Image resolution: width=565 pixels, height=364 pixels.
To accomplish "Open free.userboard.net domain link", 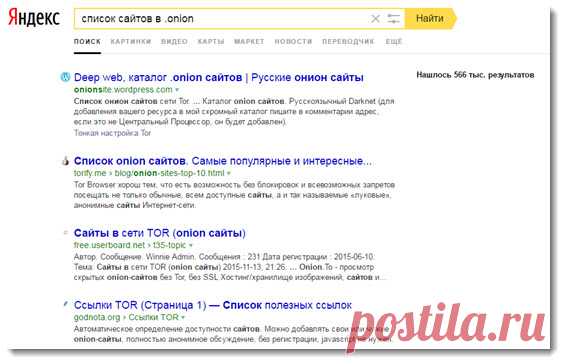I will (x=109, y=245).
